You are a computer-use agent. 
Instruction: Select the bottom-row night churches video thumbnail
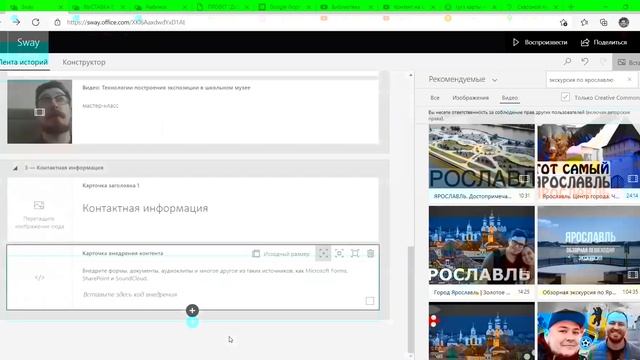[482, 331]
